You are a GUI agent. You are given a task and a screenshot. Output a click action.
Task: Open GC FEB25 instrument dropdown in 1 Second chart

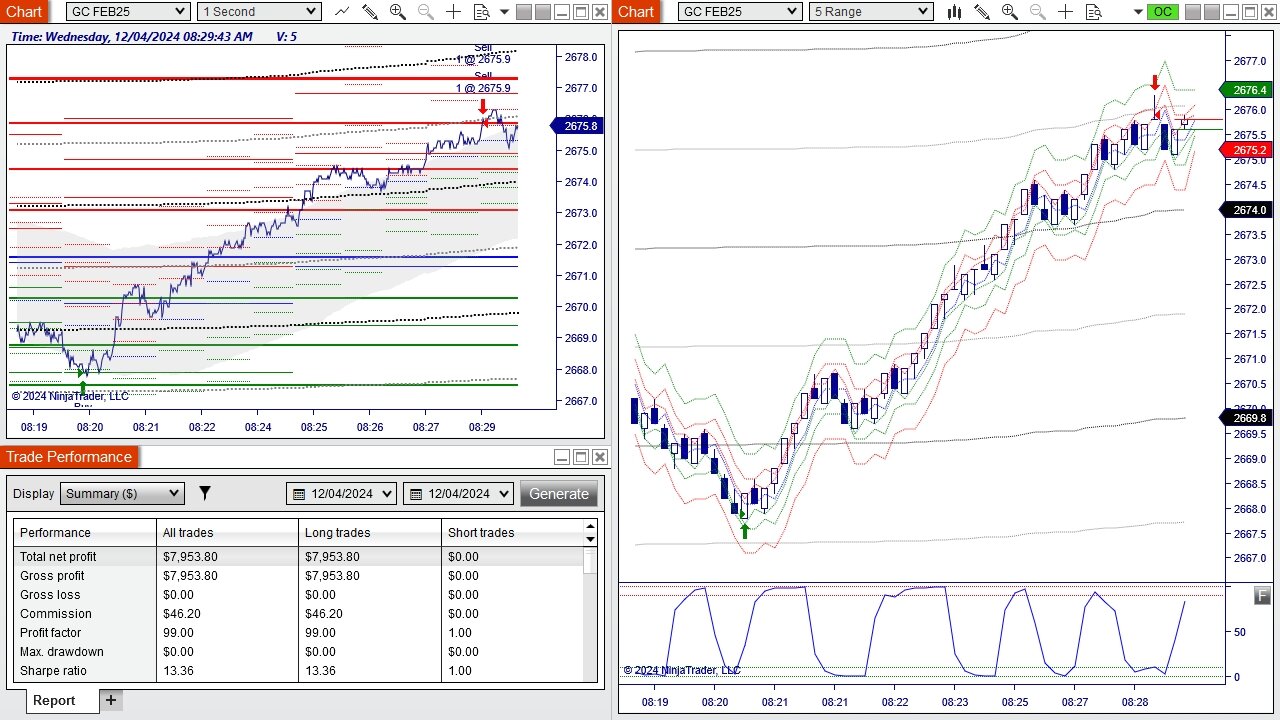[x=128, y=12]
